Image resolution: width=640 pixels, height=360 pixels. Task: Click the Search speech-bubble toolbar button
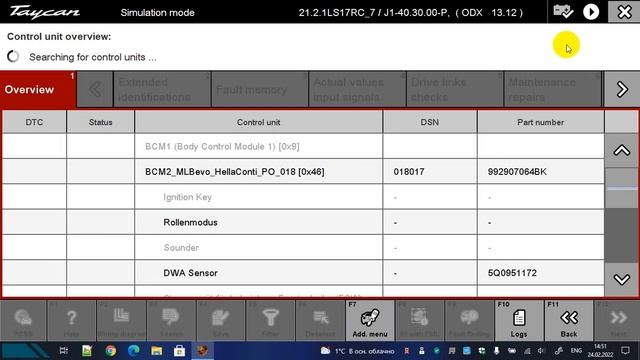pyautogui.click(x=171, y=320)
